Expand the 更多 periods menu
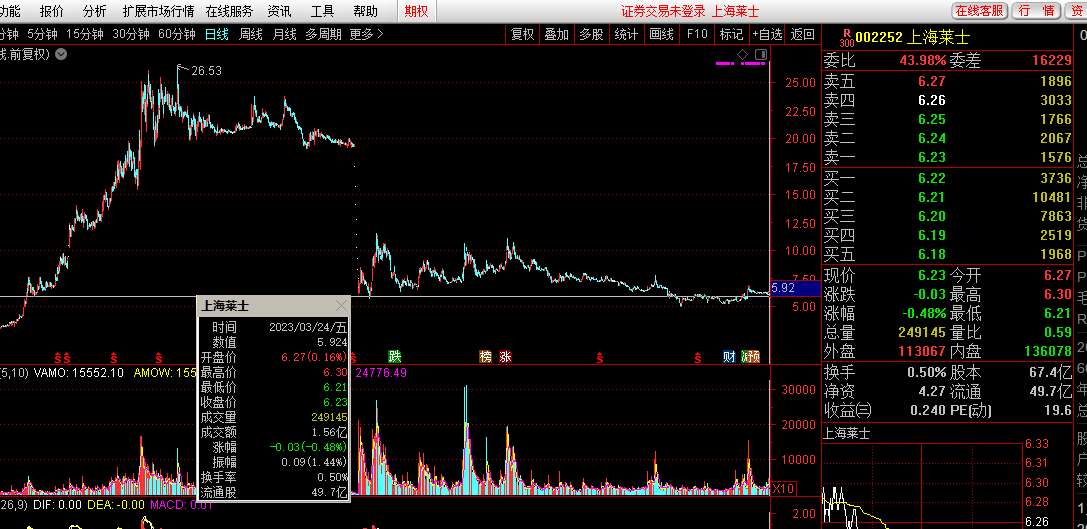Screen dimensions: 1087x529 [366, 34]
